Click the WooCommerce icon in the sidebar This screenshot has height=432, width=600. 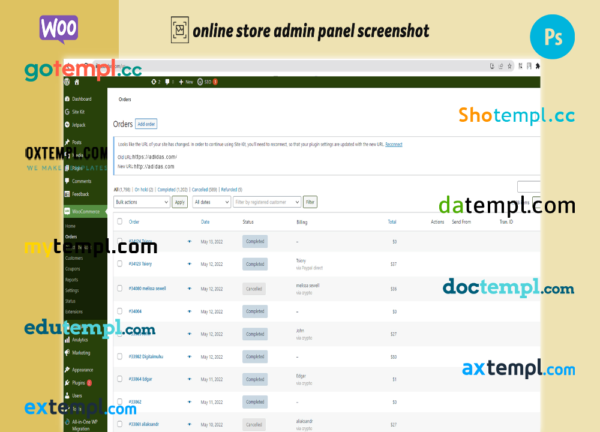pos(67,211)
